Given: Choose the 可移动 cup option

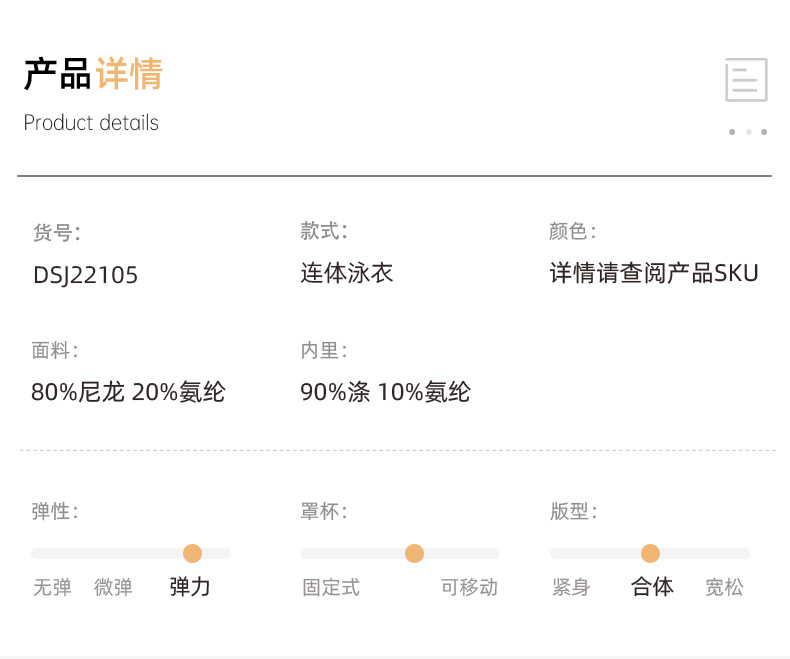Looking at the screenshot, I should (469, 588).
